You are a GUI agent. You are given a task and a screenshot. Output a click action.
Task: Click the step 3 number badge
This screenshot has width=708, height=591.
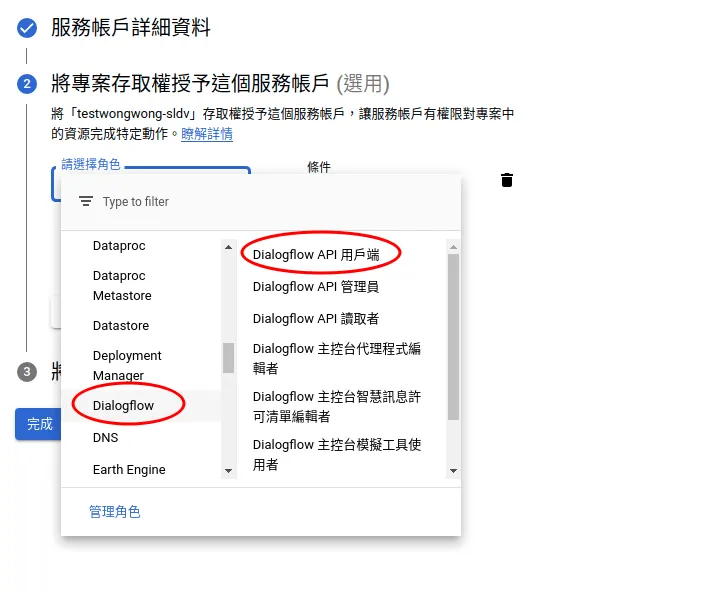(27, 372)
